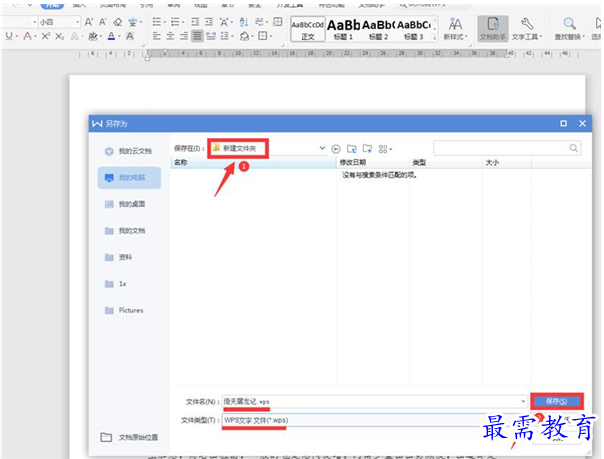
Task: Click the back navigation icon in dialog
Action: [336, 149]
